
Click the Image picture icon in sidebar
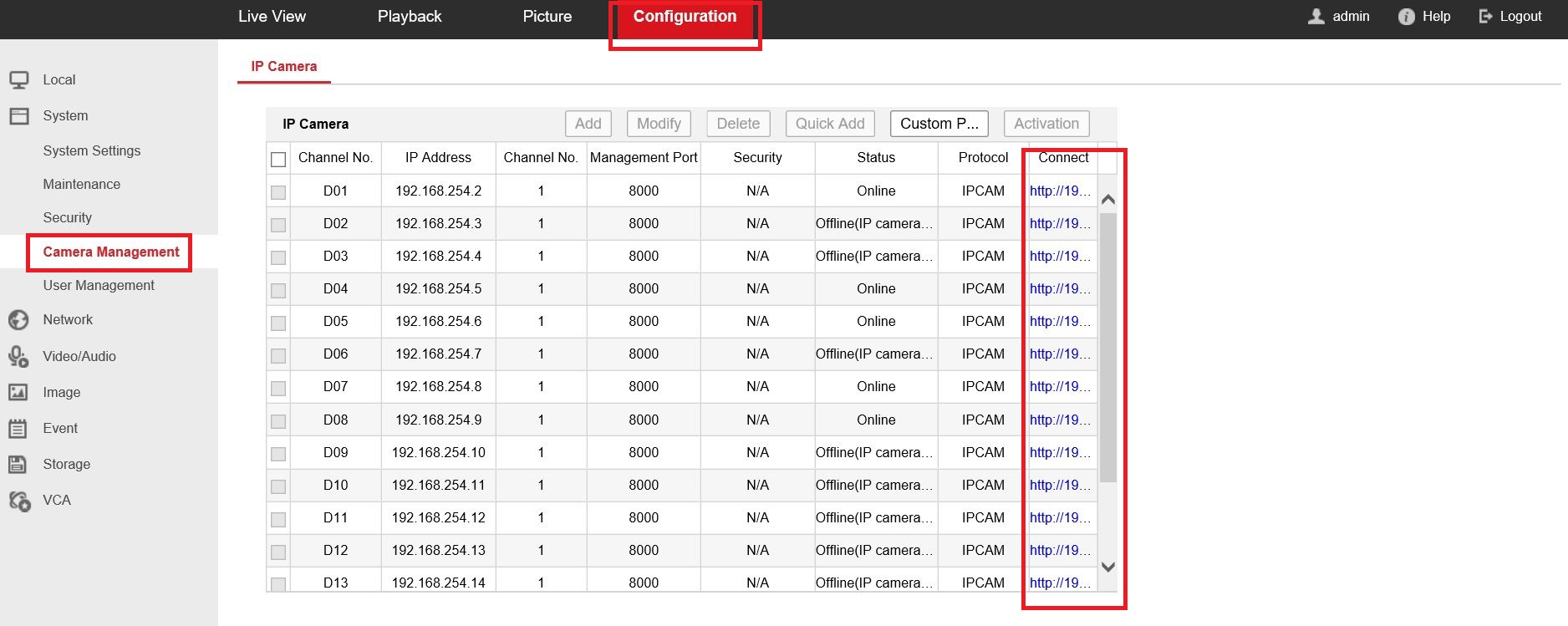(18, 392)
